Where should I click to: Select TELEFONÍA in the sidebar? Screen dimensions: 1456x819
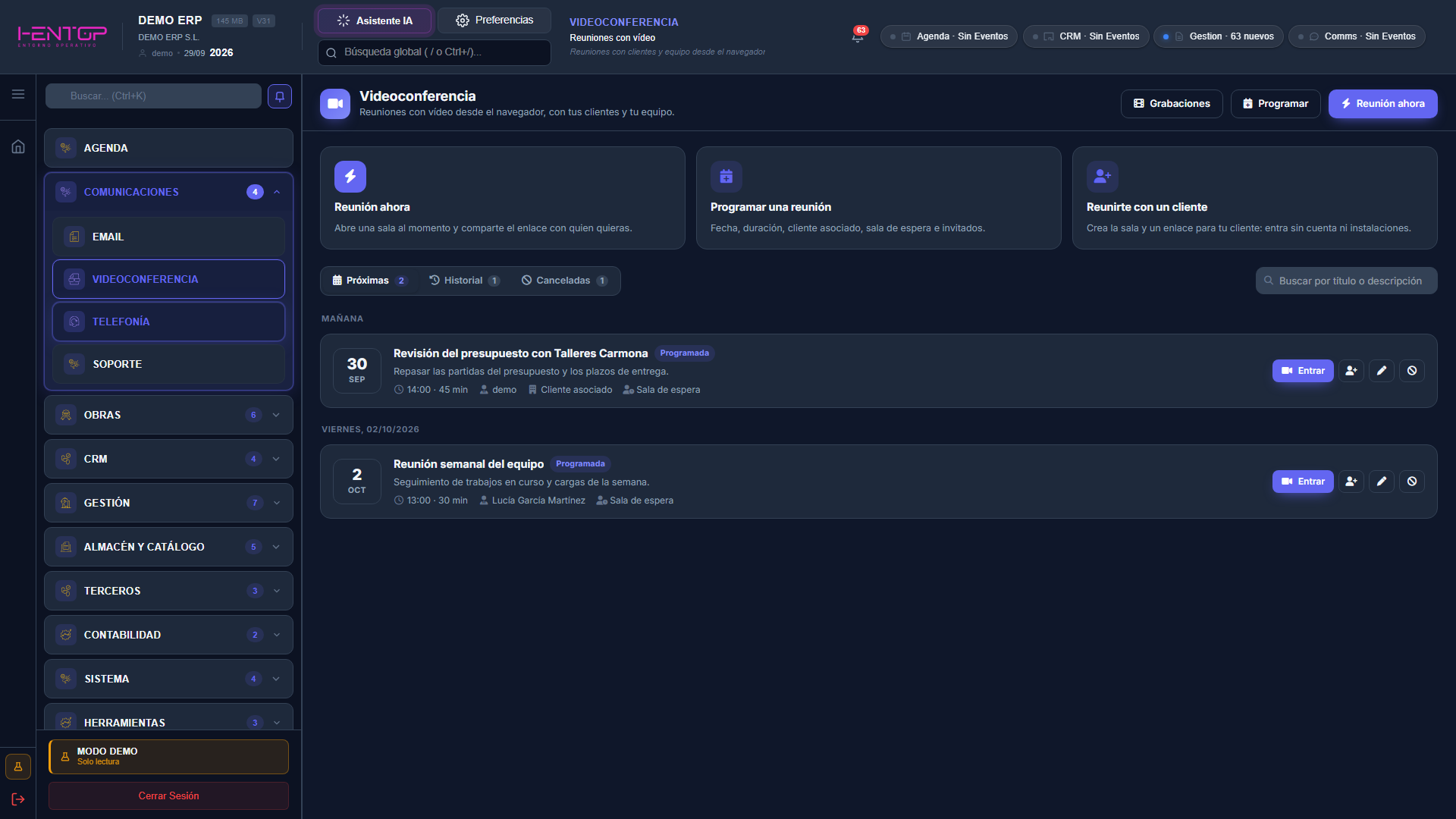[168, 322]
